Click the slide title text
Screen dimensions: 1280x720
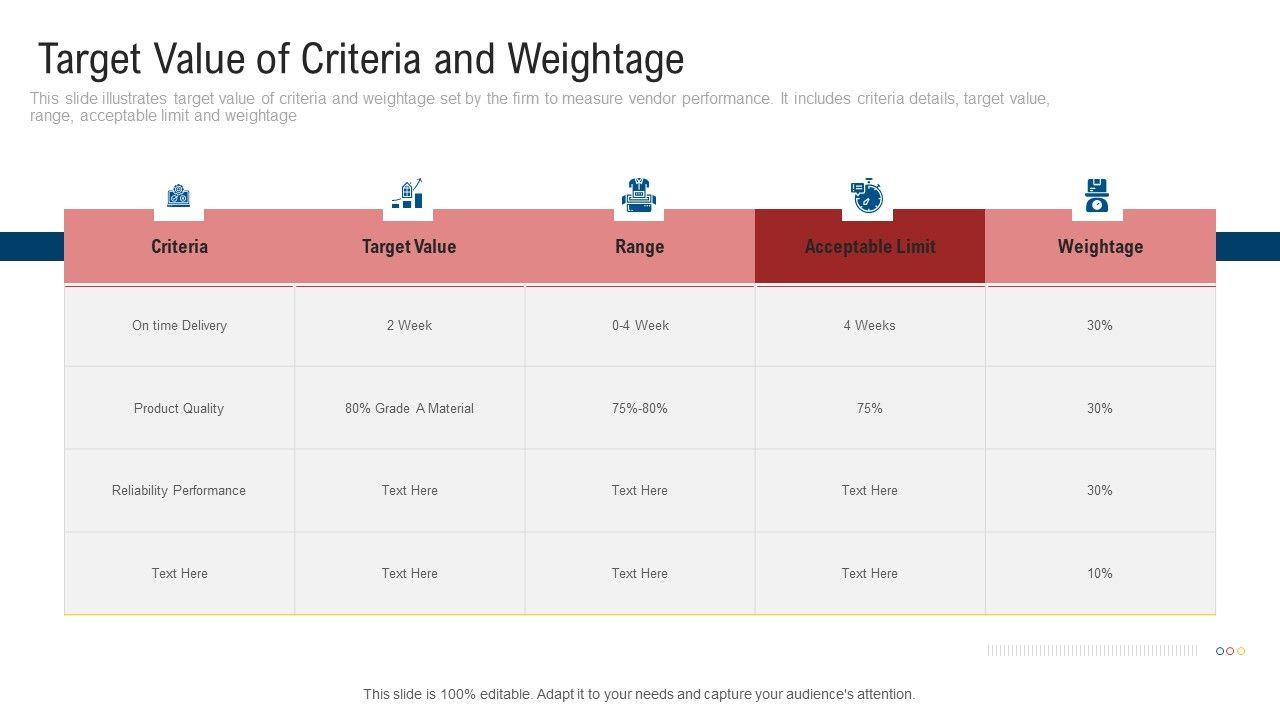pyautogui.click(x=361, y=60)
